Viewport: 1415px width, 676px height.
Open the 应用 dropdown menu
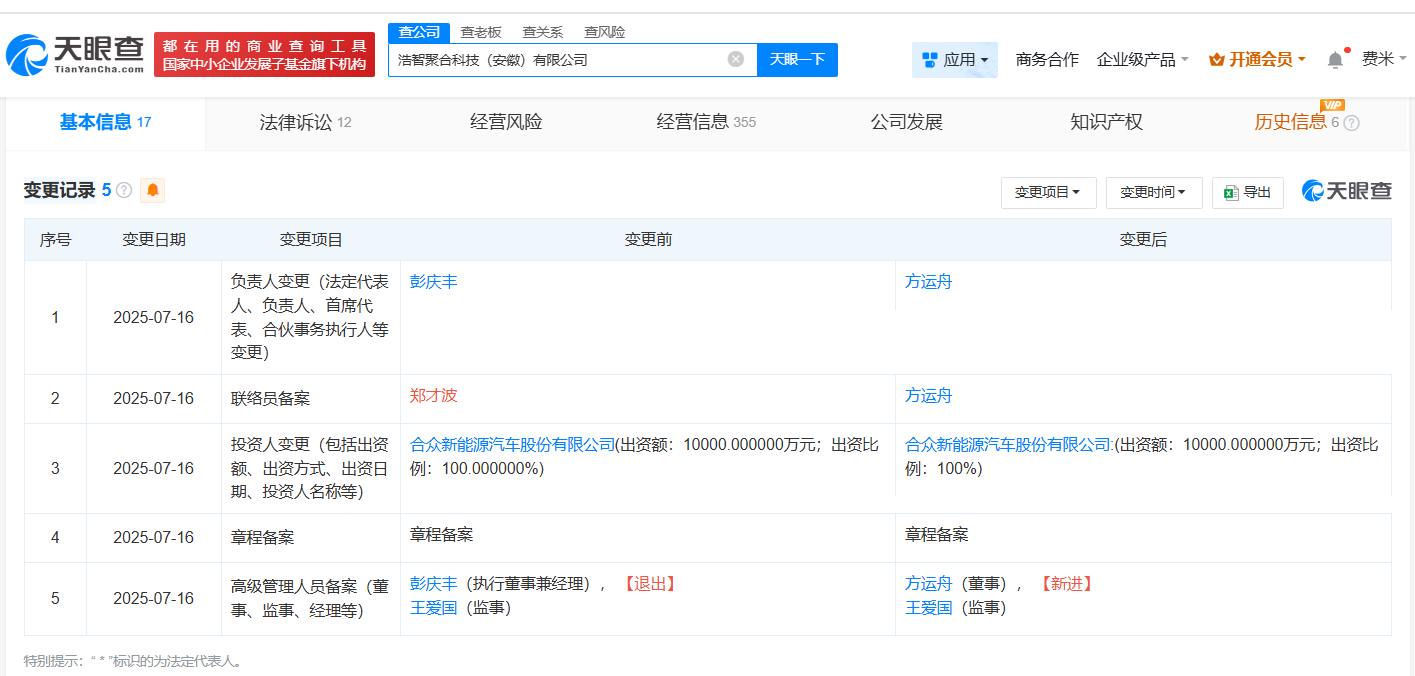(955, 60)
